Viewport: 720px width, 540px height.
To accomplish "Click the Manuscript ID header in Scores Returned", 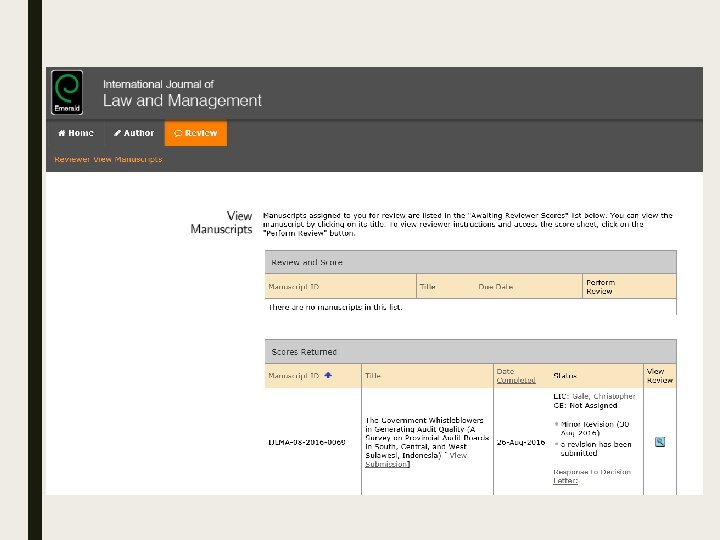I will [293, 376].
